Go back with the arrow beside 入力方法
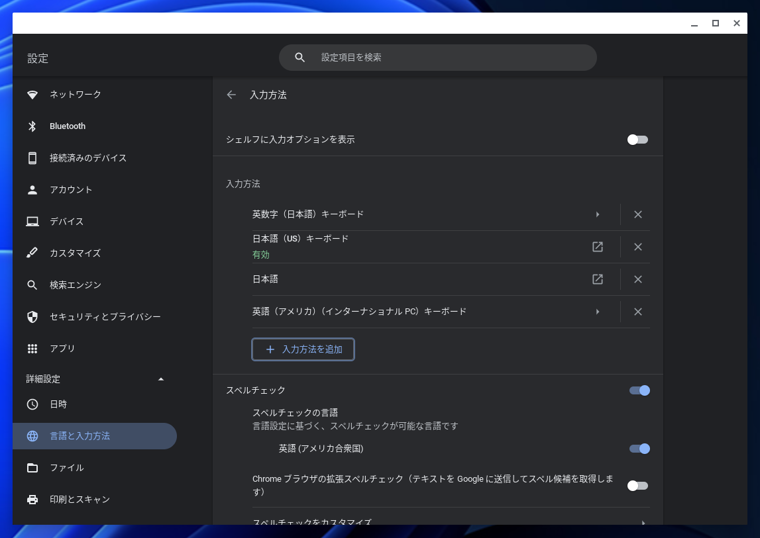Screen dimensions: 760x538 click(x=231, y=95)
